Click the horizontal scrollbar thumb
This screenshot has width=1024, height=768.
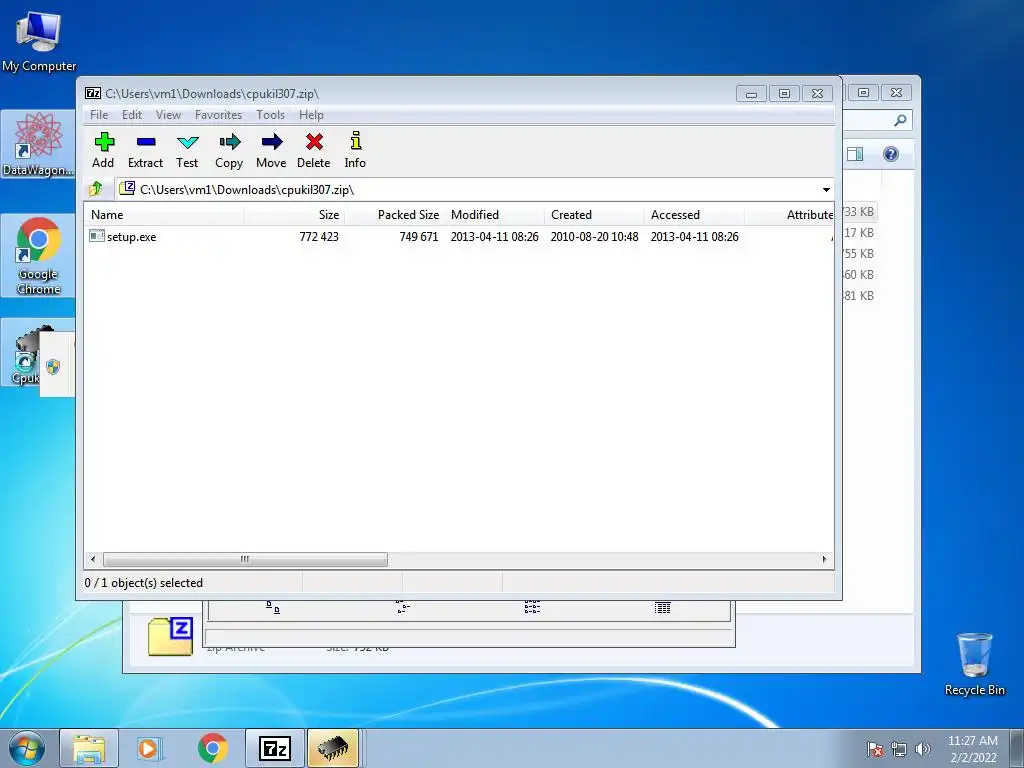tap(245, 559)
